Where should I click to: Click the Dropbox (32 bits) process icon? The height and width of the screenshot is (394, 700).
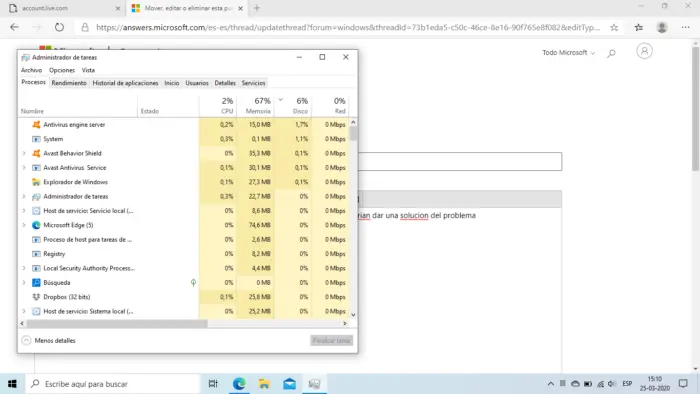tap(36, 297)
